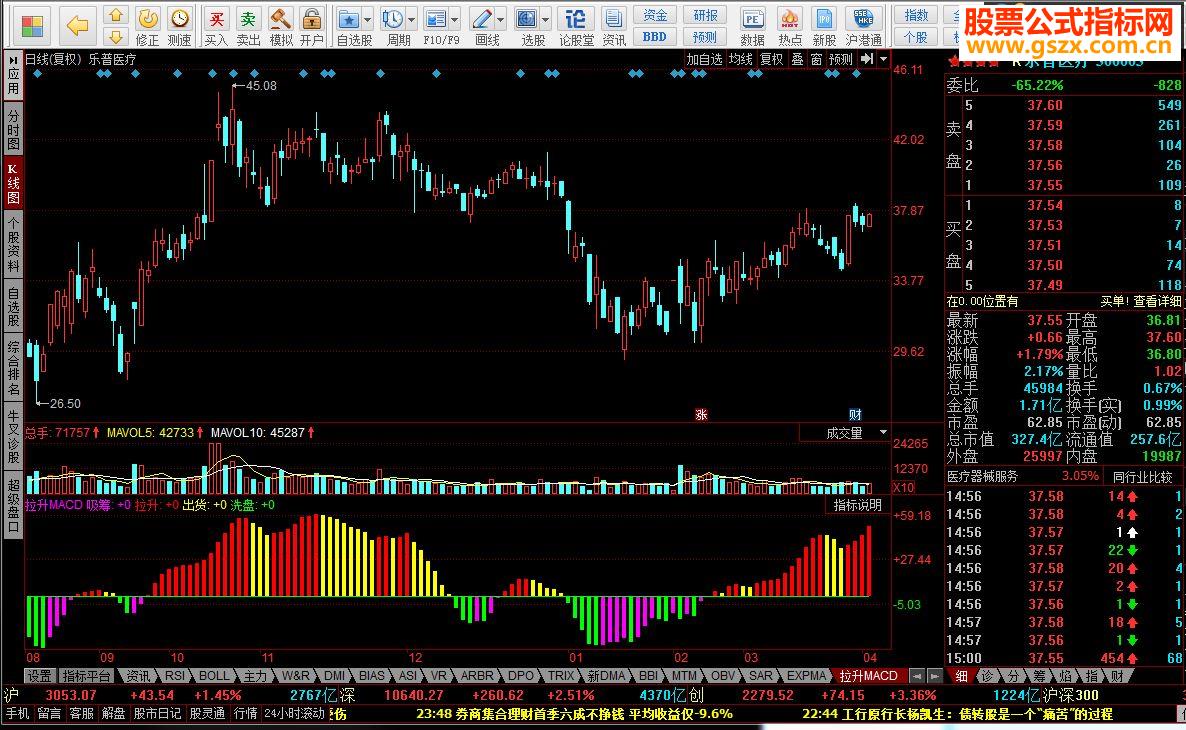Select the 分时图 sidebar tab
Screen dimensions: 1186x730
pos(13,129)
